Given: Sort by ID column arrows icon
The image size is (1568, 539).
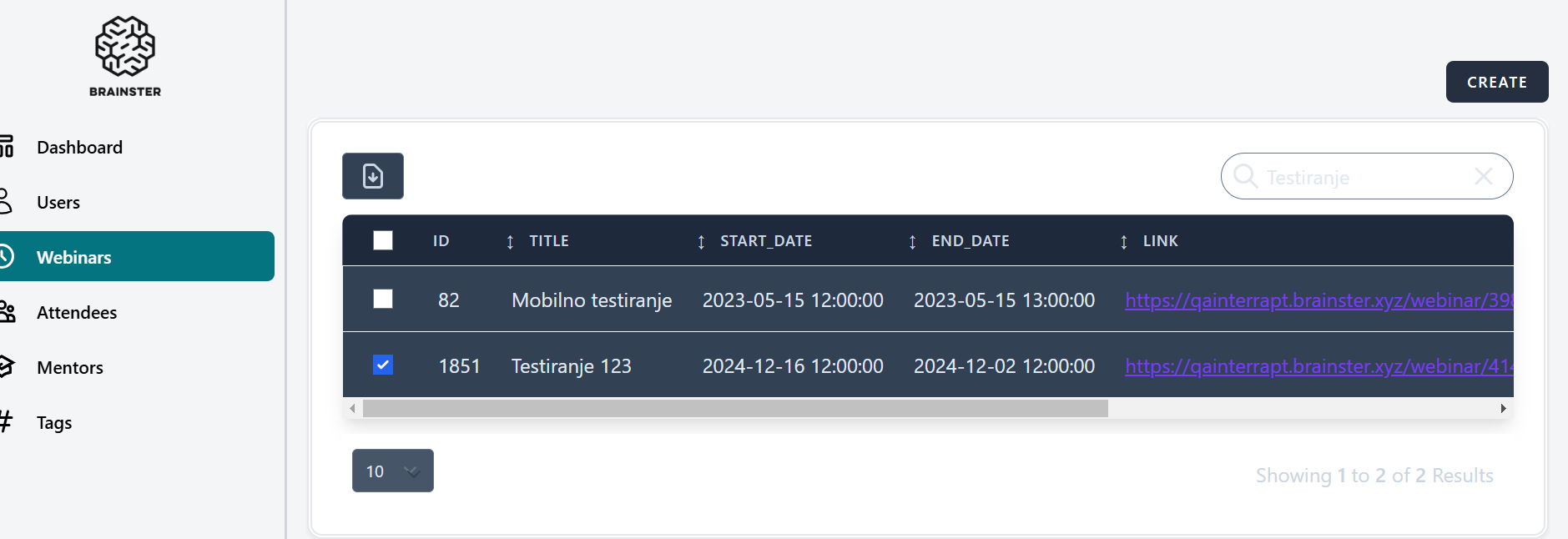Looking at the screenshot, I should coord(510,242).
